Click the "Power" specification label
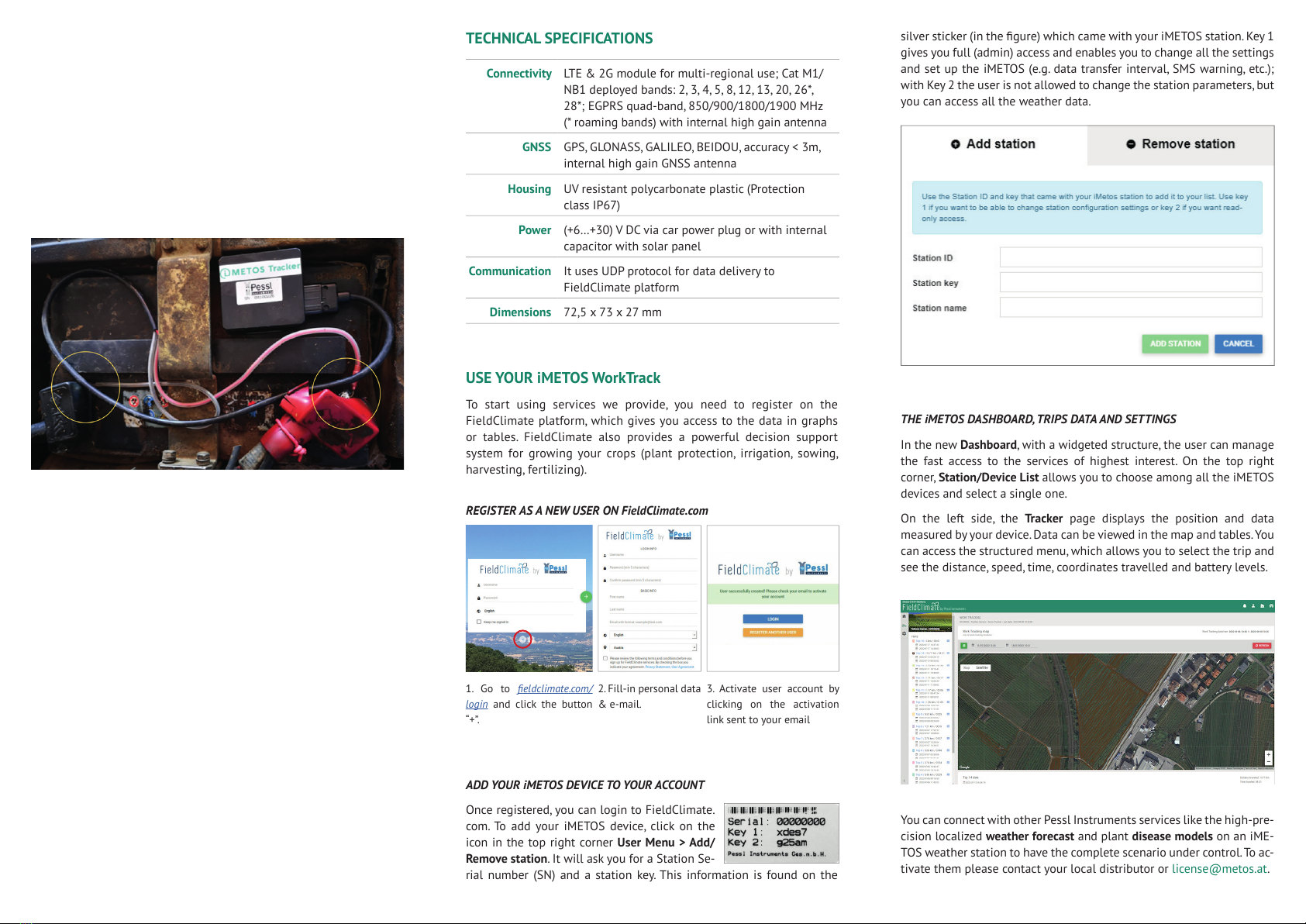 tap(535, 229)
